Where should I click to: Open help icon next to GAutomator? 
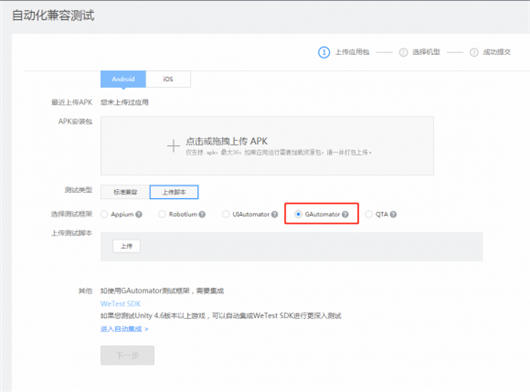345,214
